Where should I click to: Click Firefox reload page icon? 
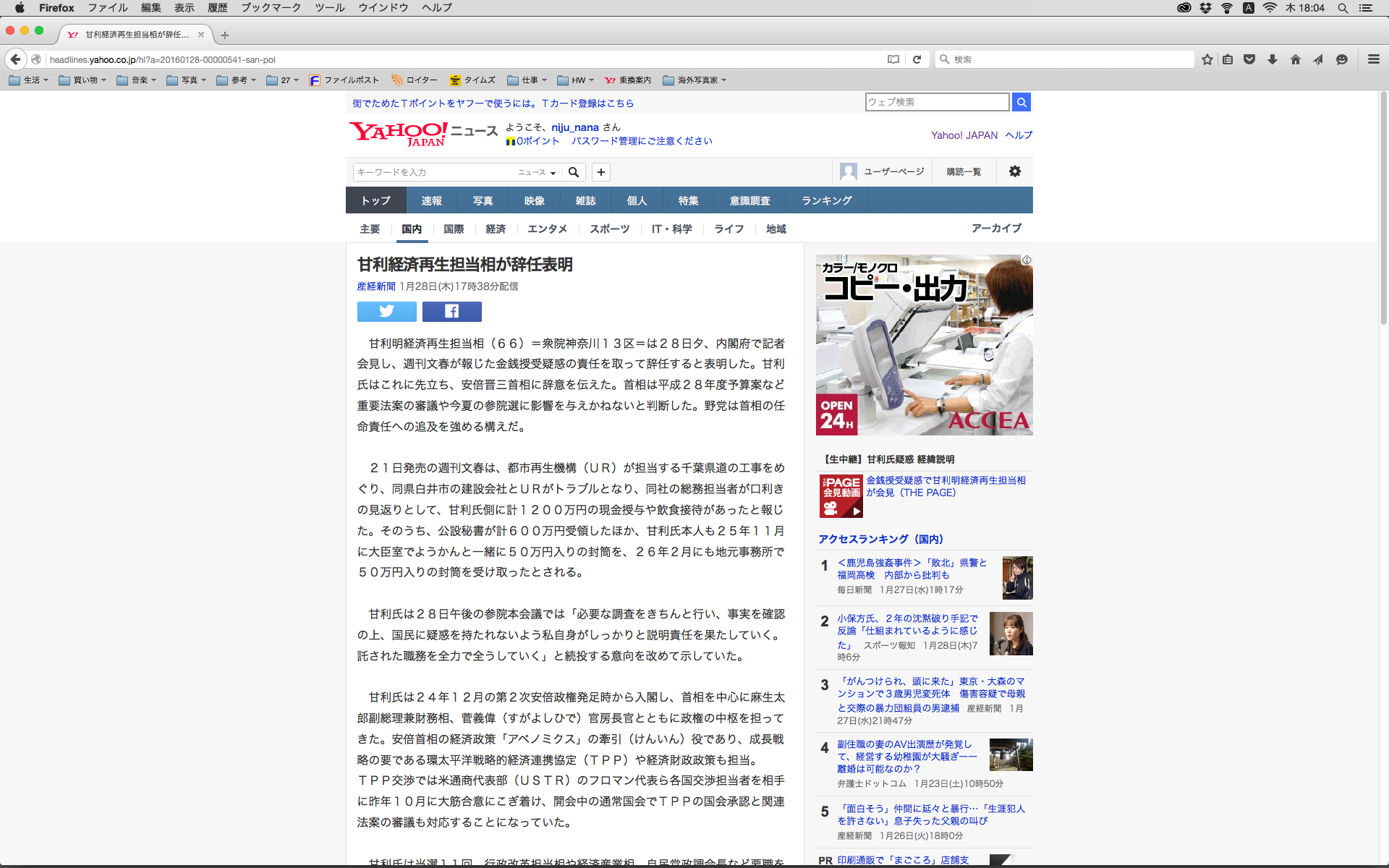[917, 59]
